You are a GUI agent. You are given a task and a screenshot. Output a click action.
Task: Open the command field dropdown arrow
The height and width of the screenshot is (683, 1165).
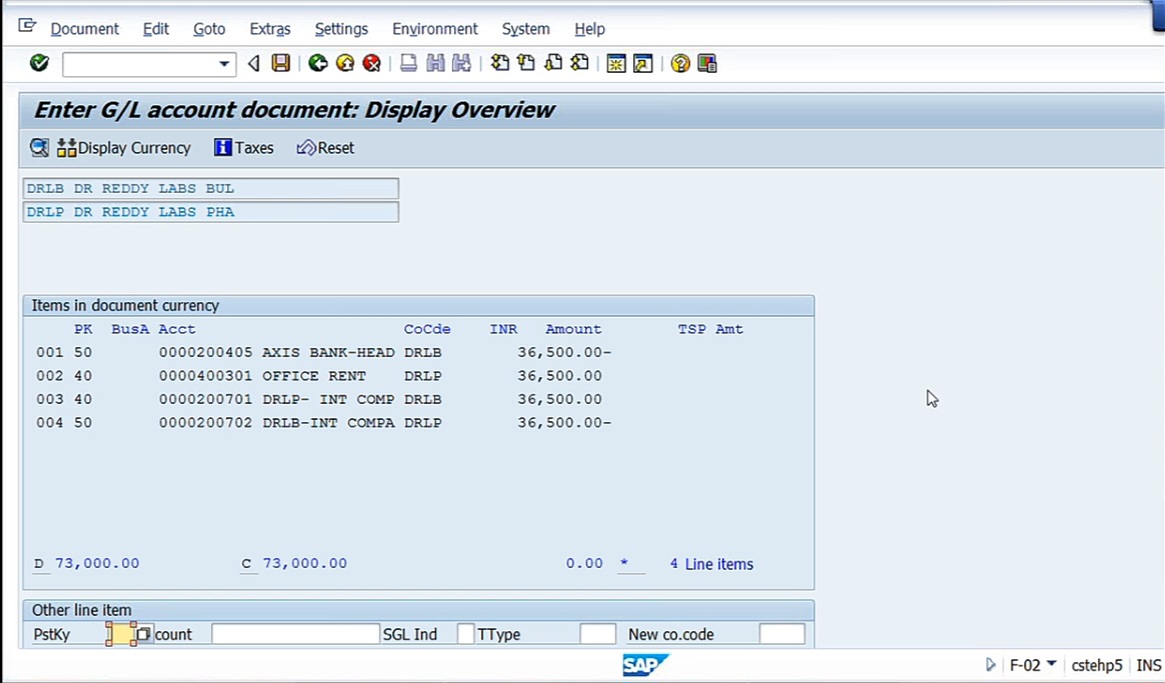point(224,64)
